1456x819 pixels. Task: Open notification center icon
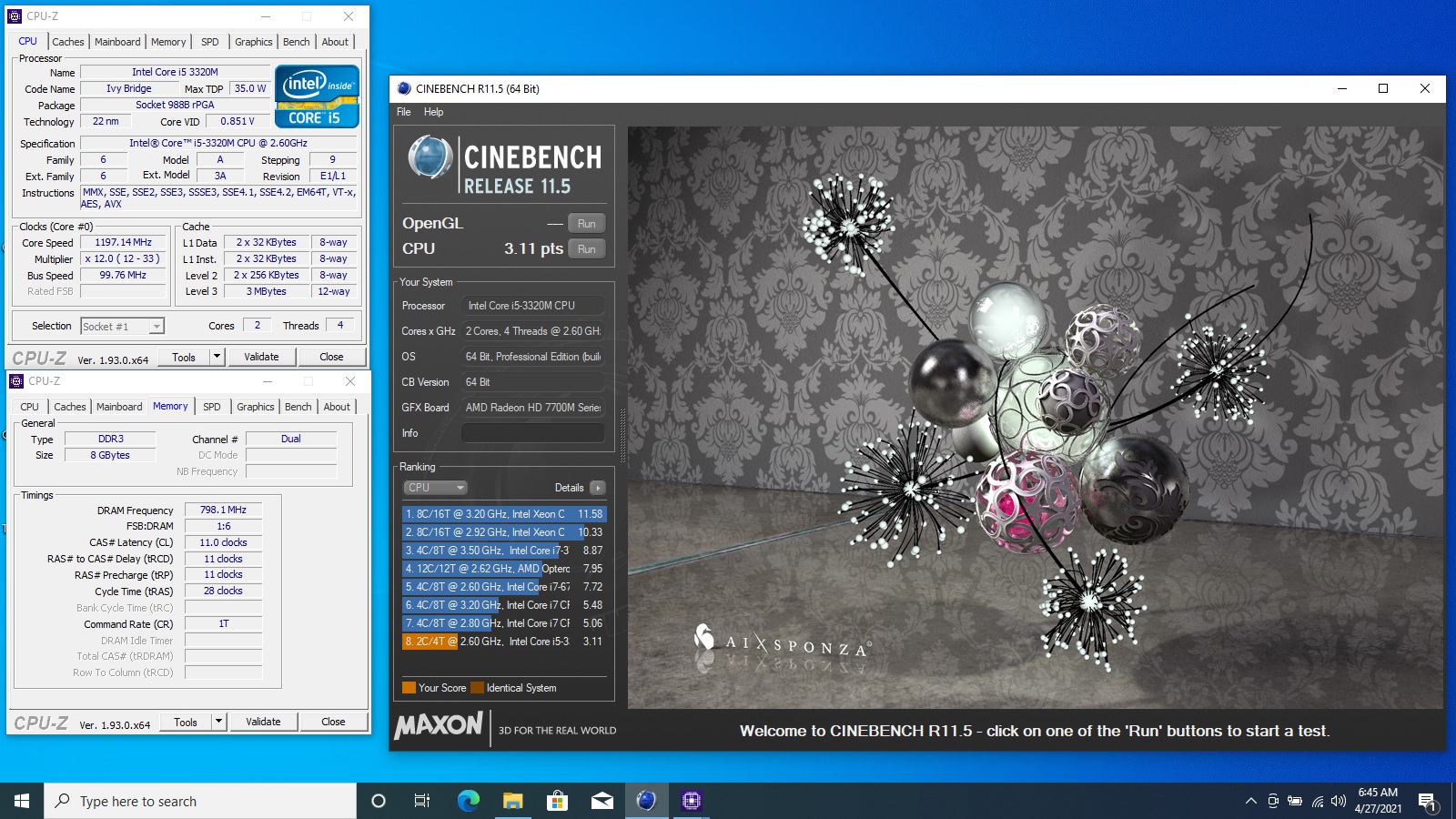(1427, 802)
